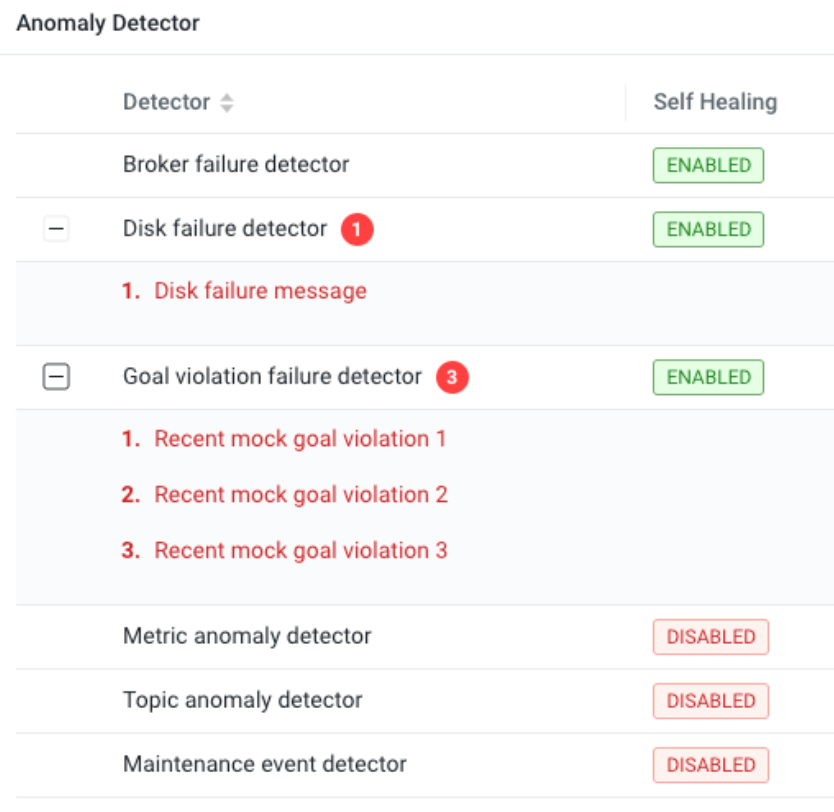Screen dimensions: 834x812
Task: Open the Disk failure message entry
Action: click(260, 291)
